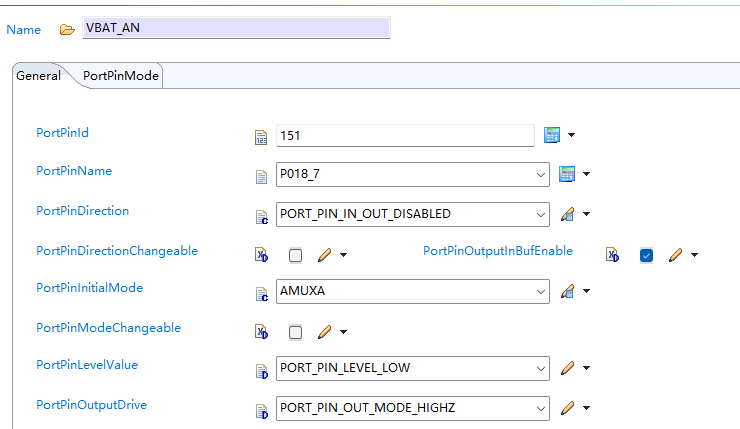Image resolution: width=740 pixels, height=429 pixels.
Task: Tick the PortPinModeChangeable checkbox
Action: pyautogui.click(x=295, y=332)
